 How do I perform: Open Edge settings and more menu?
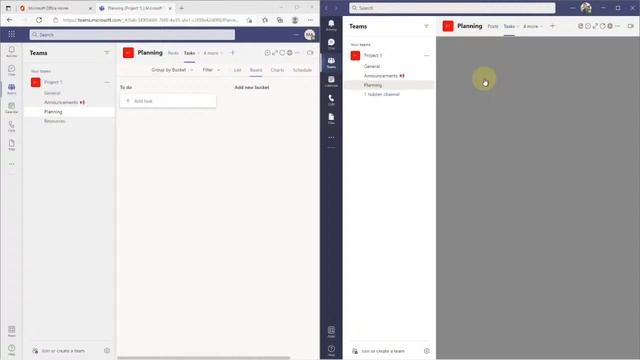click(x=311, y=20)
